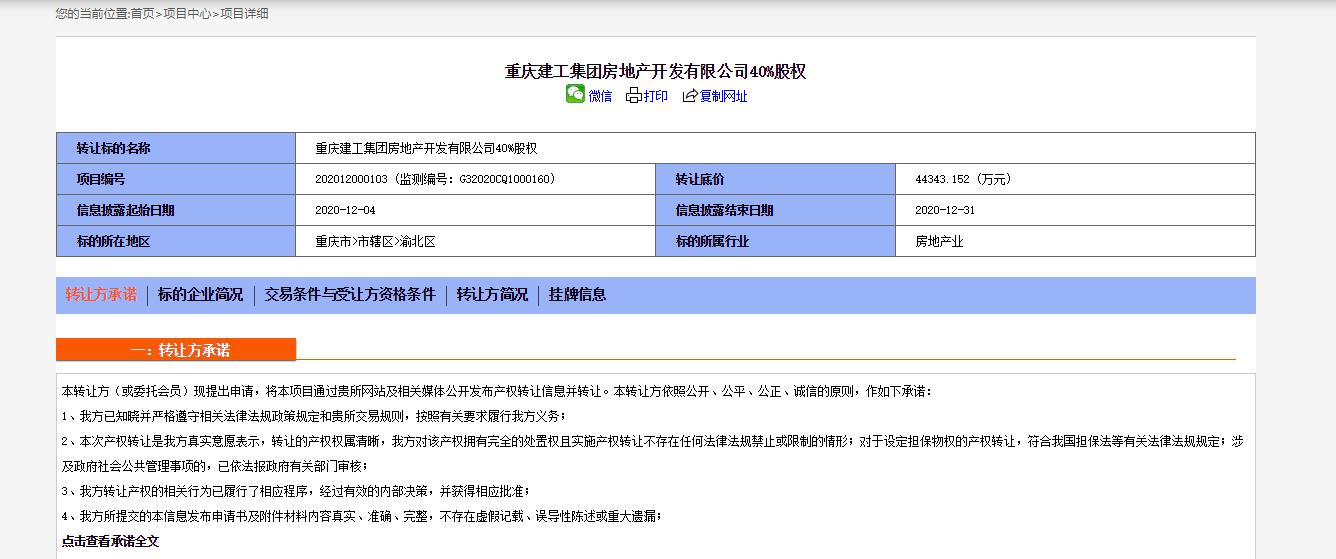Click 项目详细 in the breadcrumb
Viewport: 1336px width, 559px height.
[x=244, y=14]
